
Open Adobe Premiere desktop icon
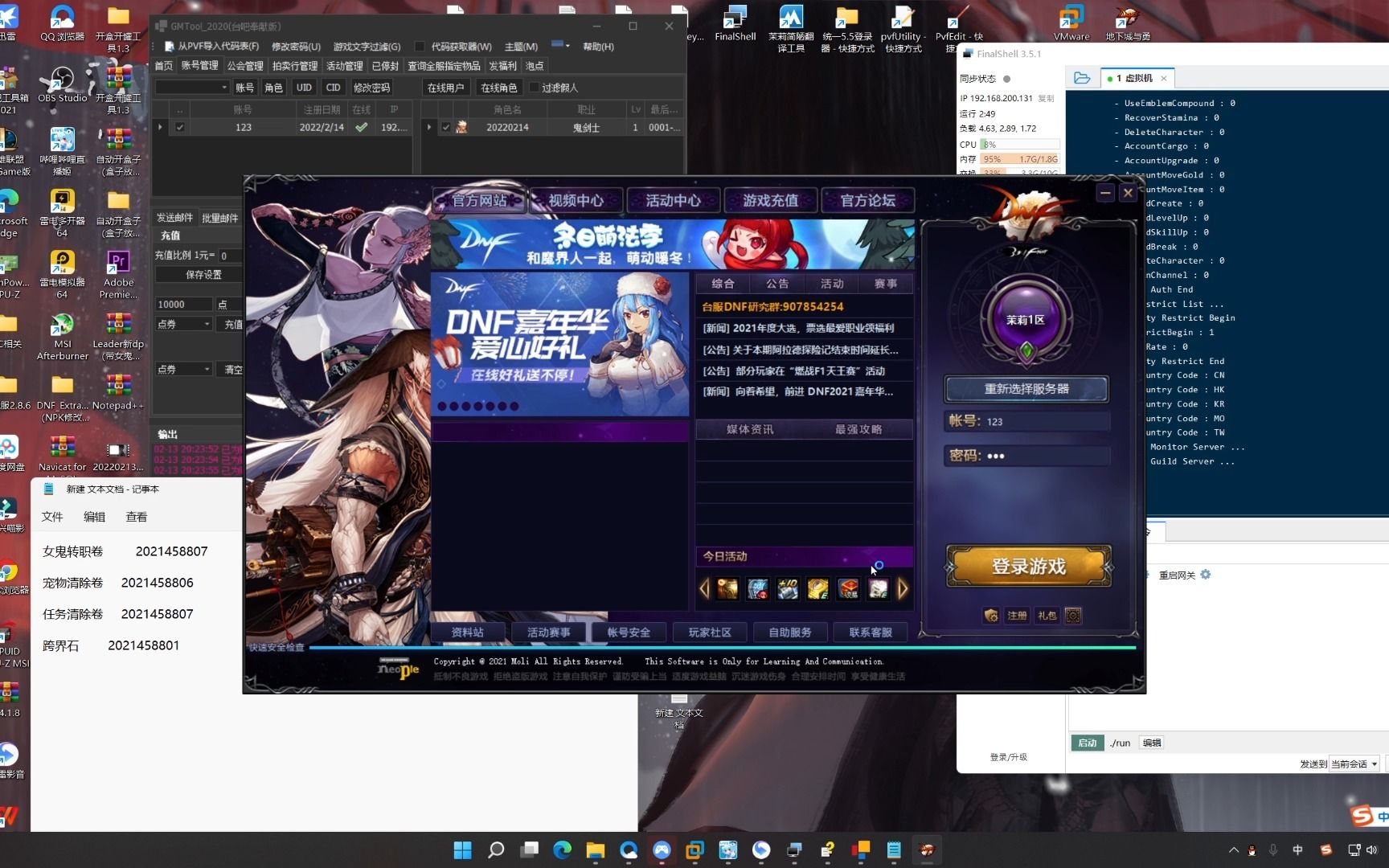(118, 274)
